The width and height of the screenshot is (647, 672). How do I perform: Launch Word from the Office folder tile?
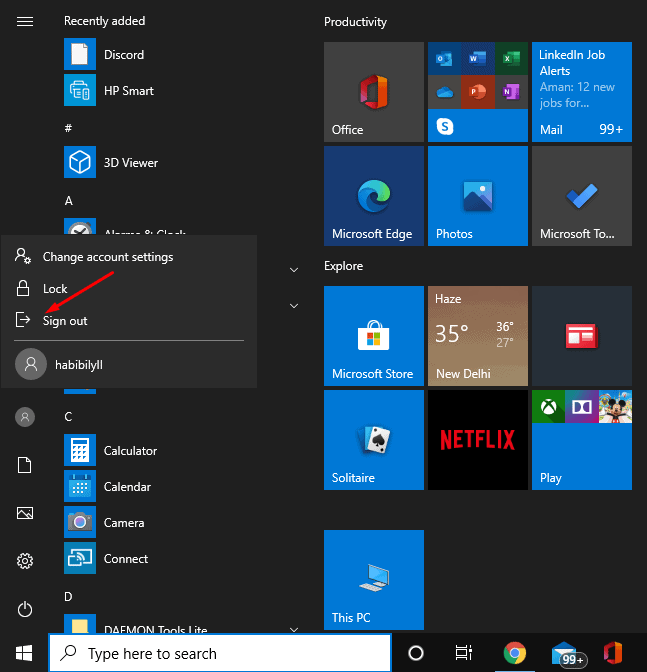click(x=478, y=58)
